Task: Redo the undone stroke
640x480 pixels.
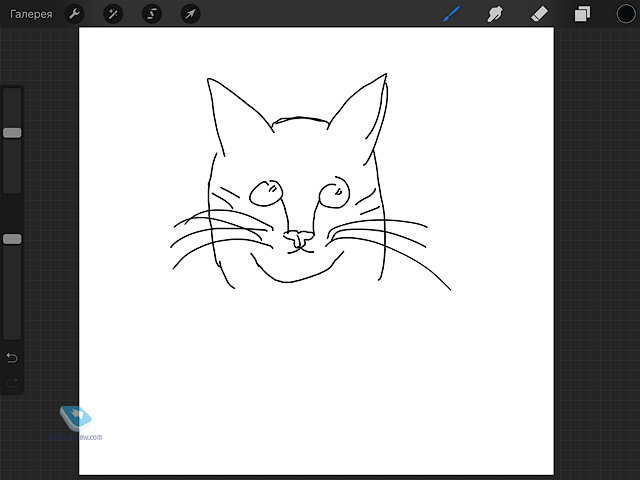Action: click(12, 382)
